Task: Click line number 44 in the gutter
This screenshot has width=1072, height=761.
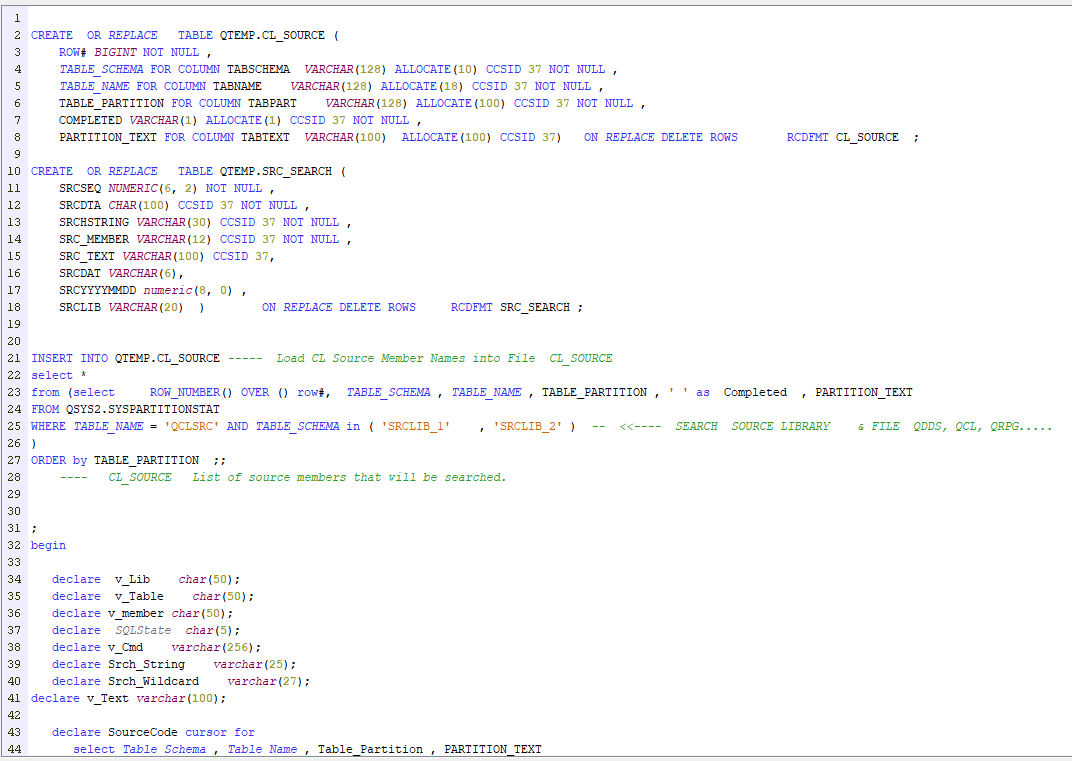Action: 14,749
